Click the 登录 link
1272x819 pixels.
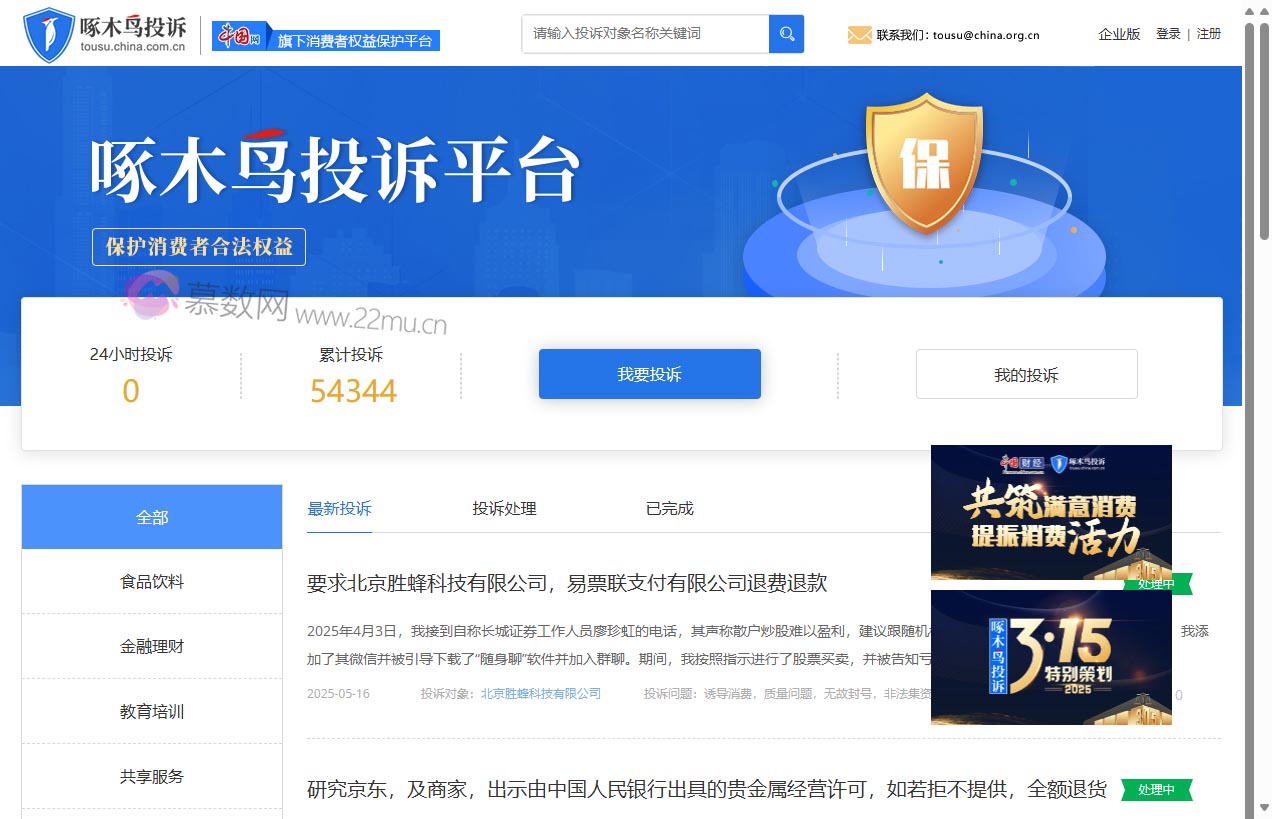[1168, 34]
